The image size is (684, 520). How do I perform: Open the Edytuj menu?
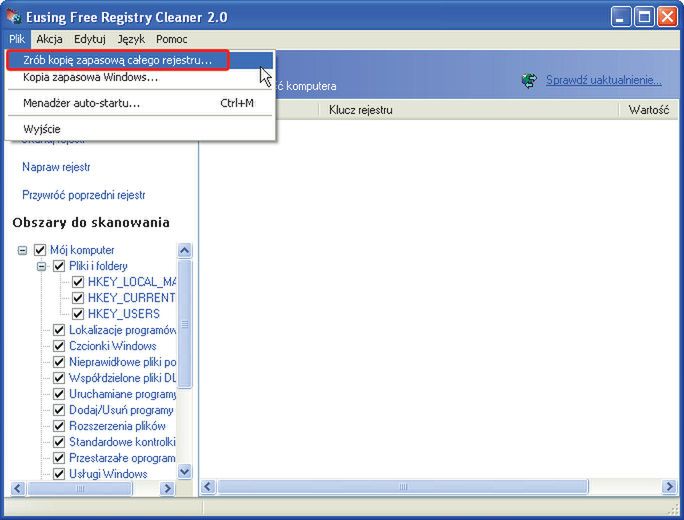point(90,39)
